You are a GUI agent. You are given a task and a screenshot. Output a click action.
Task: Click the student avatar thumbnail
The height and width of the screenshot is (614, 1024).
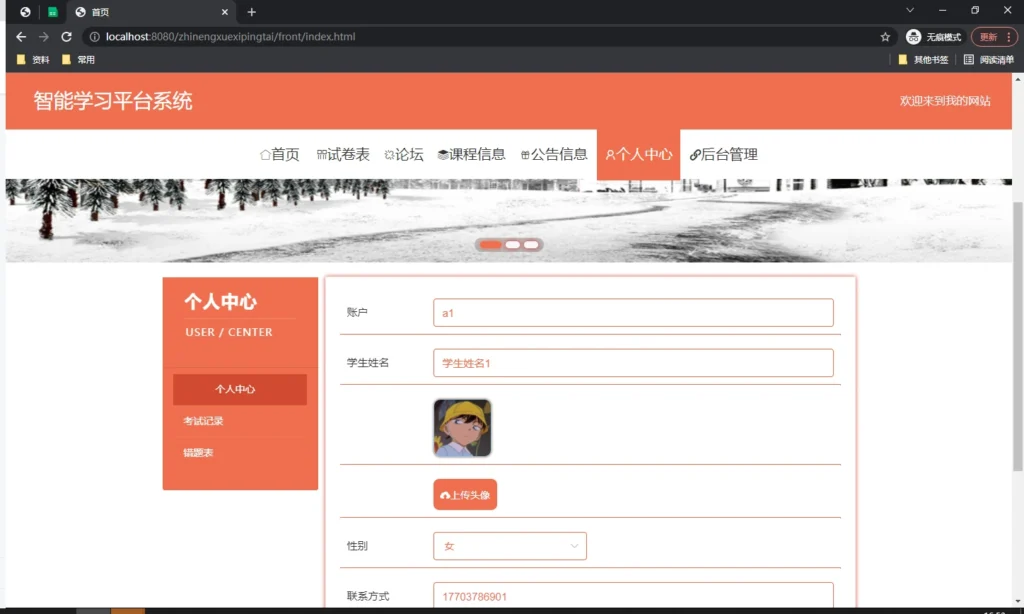point(462,428)
